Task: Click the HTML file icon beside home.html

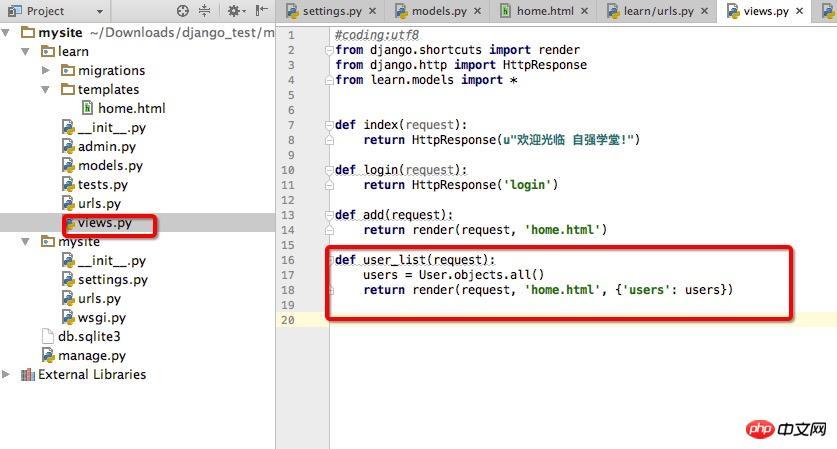Action: (x=87, y=108)
